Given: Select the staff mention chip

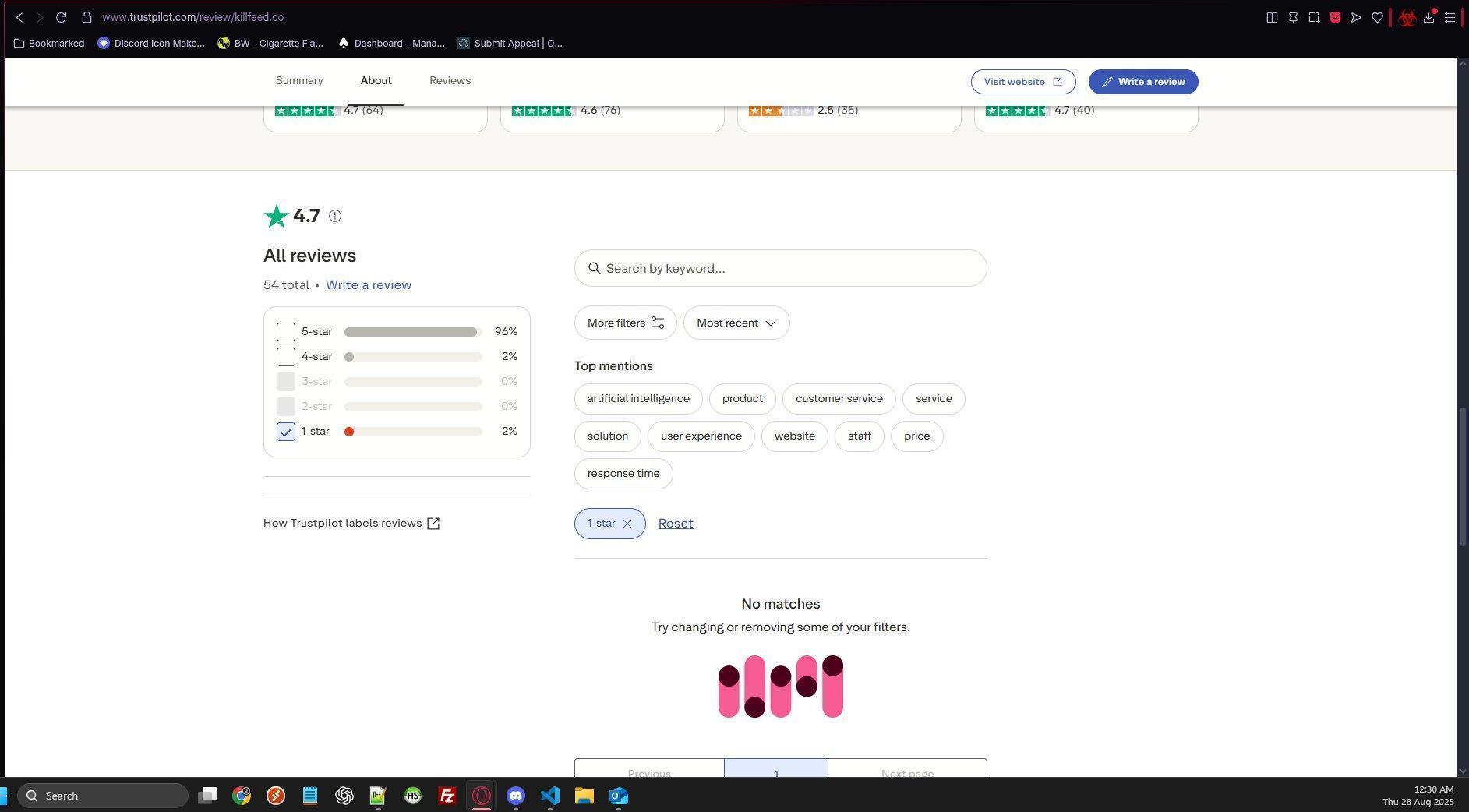Looking at the screenshot, I should (860, 436).
